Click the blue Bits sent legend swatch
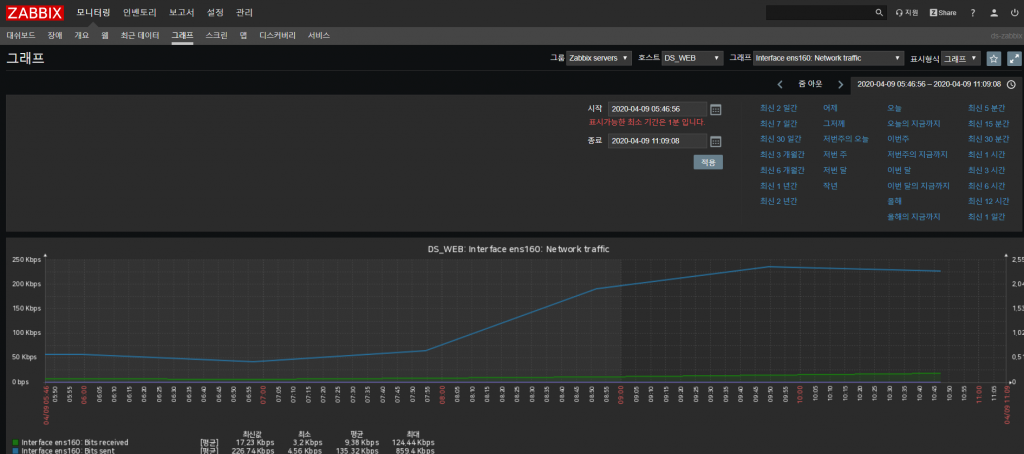Viewport: 1024px width, 454px height. [16, 451]
